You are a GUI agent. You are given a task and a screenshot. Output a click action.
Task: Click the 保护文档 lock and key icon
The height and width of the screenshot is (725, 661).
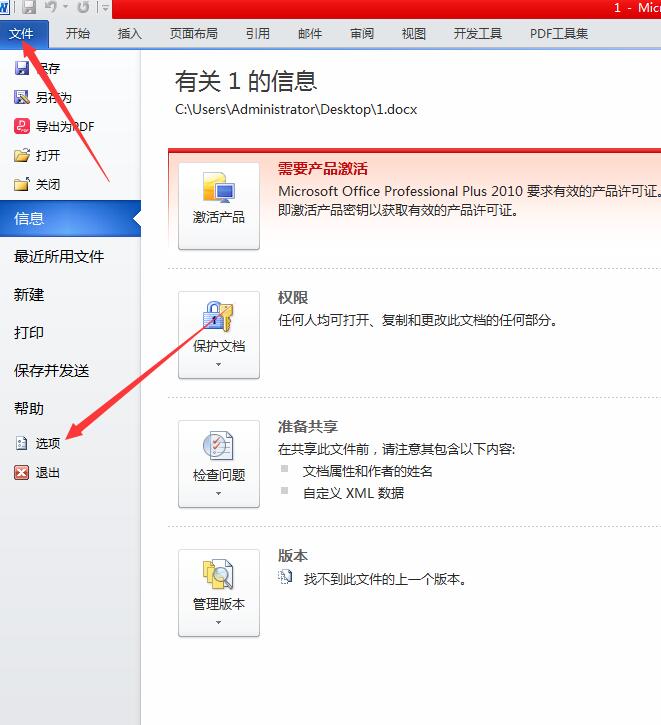point(219,317)
